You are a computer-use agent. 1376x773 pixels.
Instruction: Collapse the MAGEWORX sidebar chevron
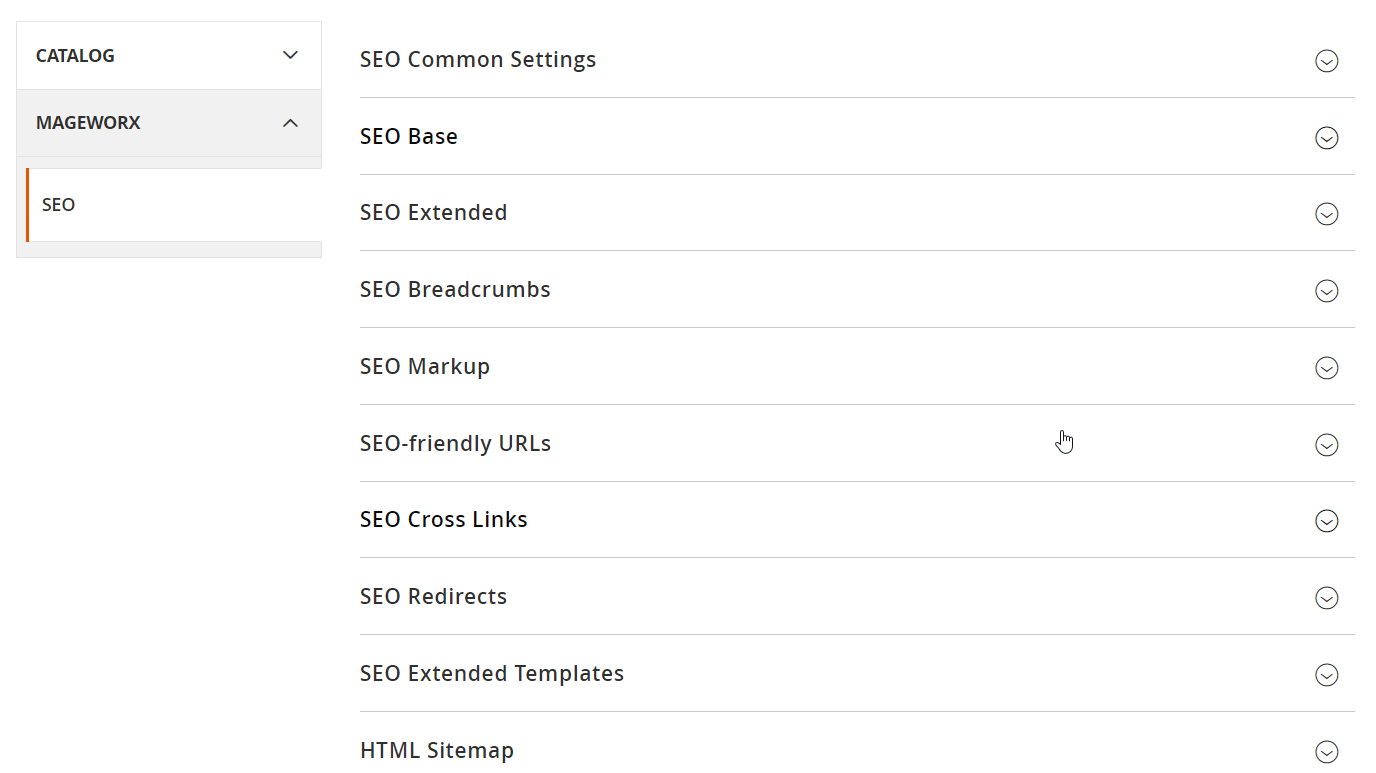pos(290,123)
